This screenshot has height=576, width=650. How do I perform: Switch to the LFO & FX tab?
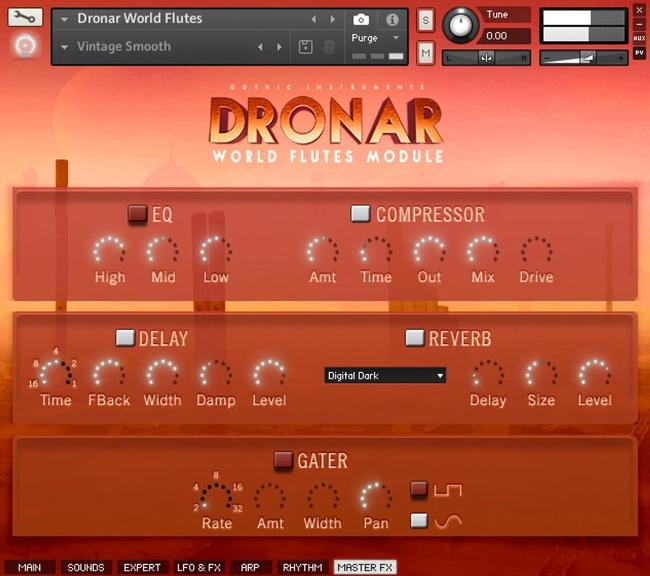point(199,567)
